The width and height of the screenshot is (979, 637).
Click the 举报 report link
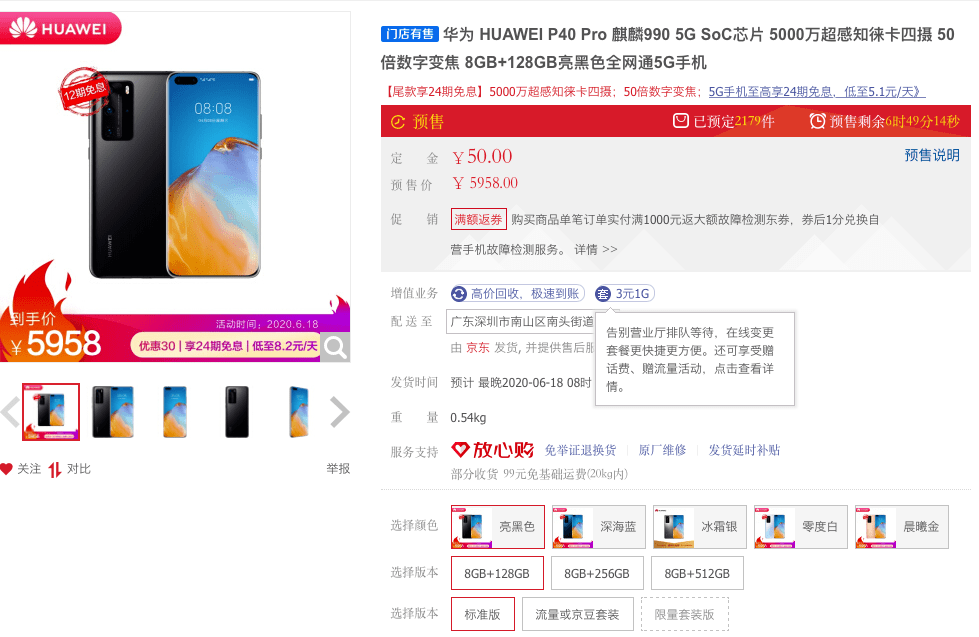(x=338, y=468)
